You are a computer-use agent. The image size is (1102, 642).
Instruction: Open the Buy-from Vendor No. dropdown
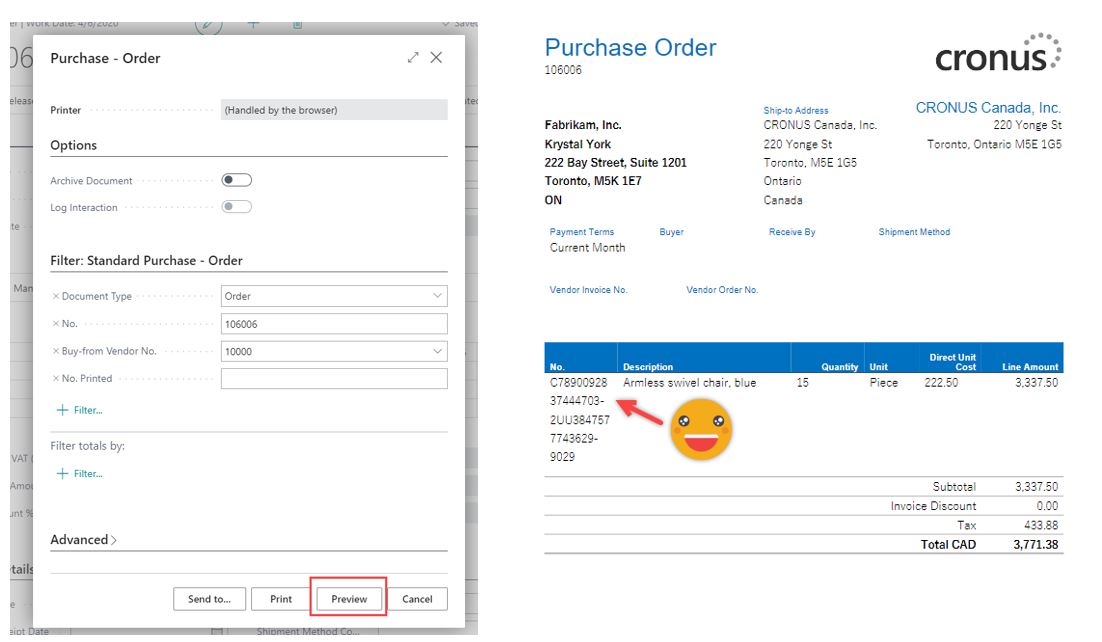click(437, 352)
